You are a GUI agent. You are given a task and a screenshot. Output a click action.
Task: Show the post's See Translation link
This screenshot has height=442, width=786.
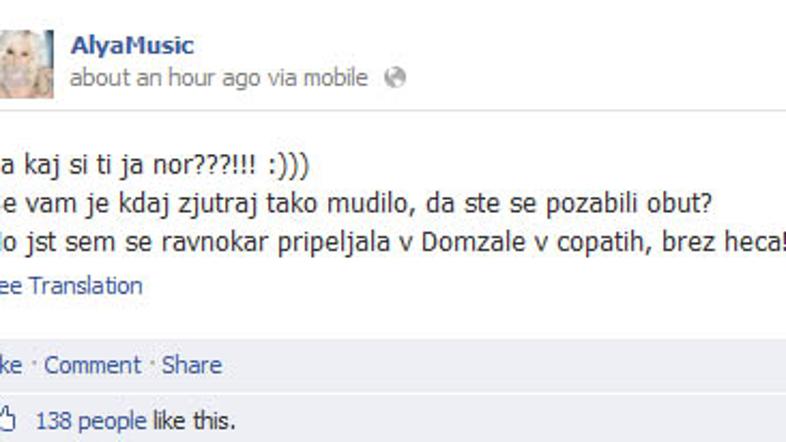pos(71,286)
